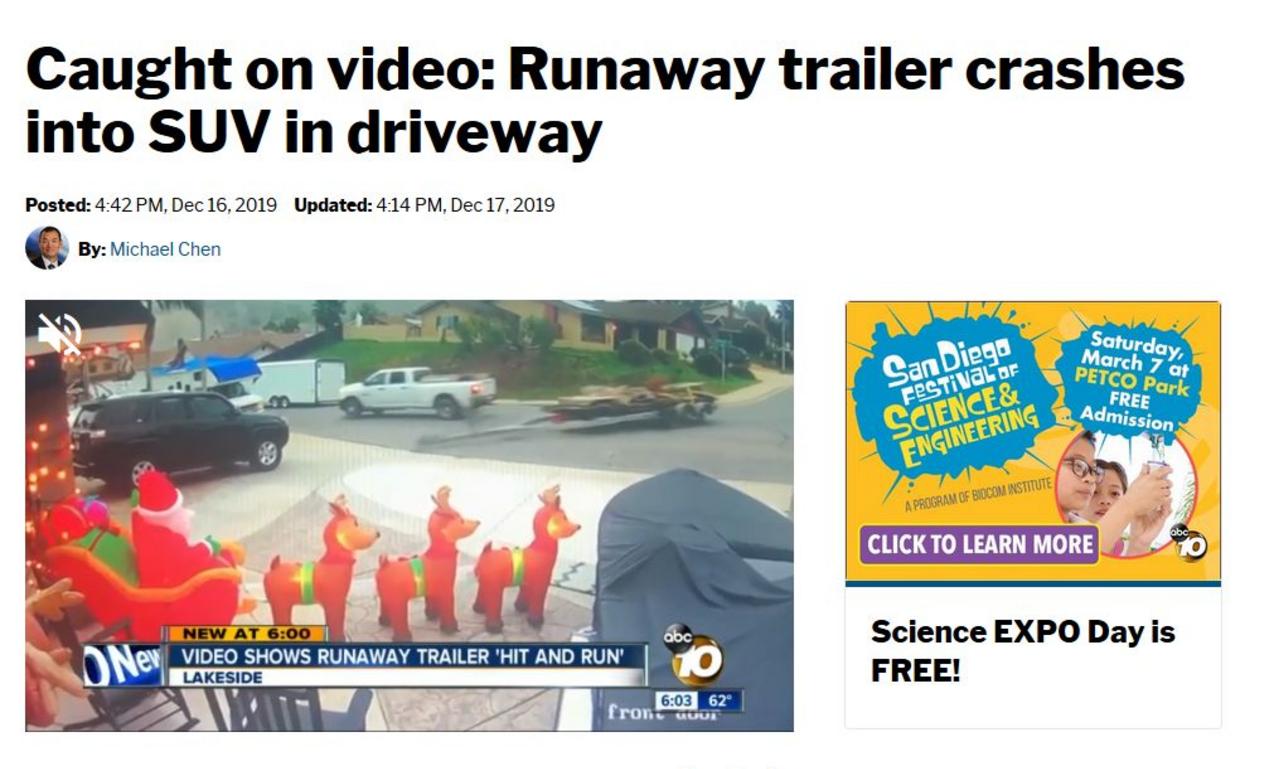Open the Science EXPO Day is FREE link
This screenshot has height=769, width=1274.
pyautogui.click(x=1023, y=650)
